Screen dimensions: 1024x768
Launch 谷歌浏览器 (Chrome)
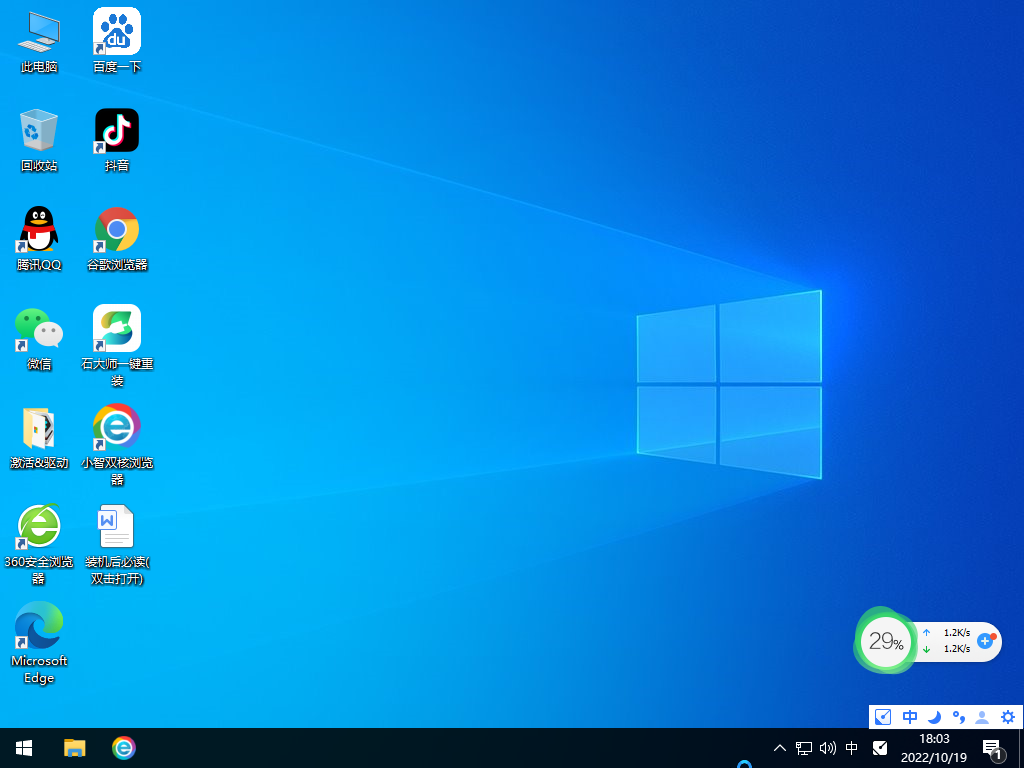click(116, 228)
